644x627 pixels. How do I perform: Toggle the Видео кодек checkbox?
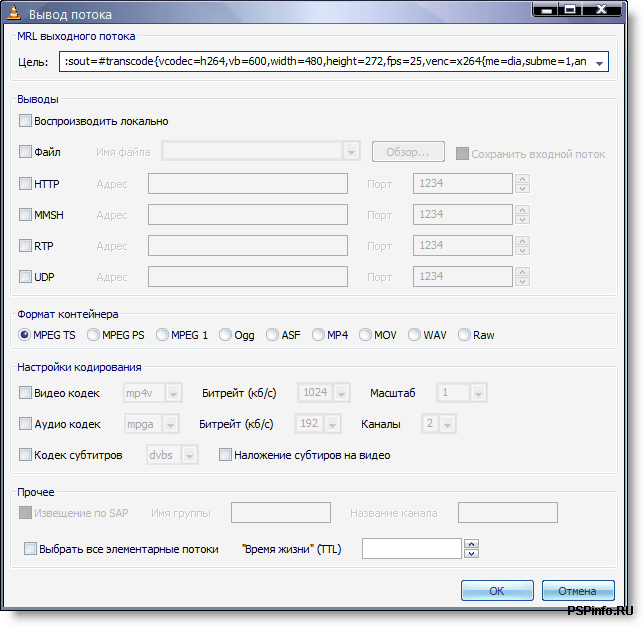pyautogui.click(x=26, y=393)
